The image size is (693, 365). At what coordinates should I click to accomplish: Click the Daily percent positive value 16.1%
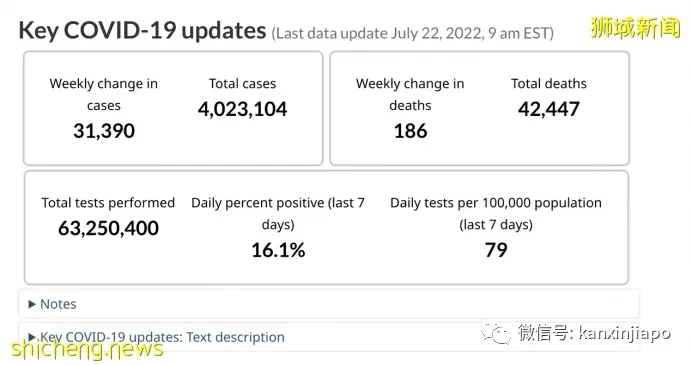[278, 250]
